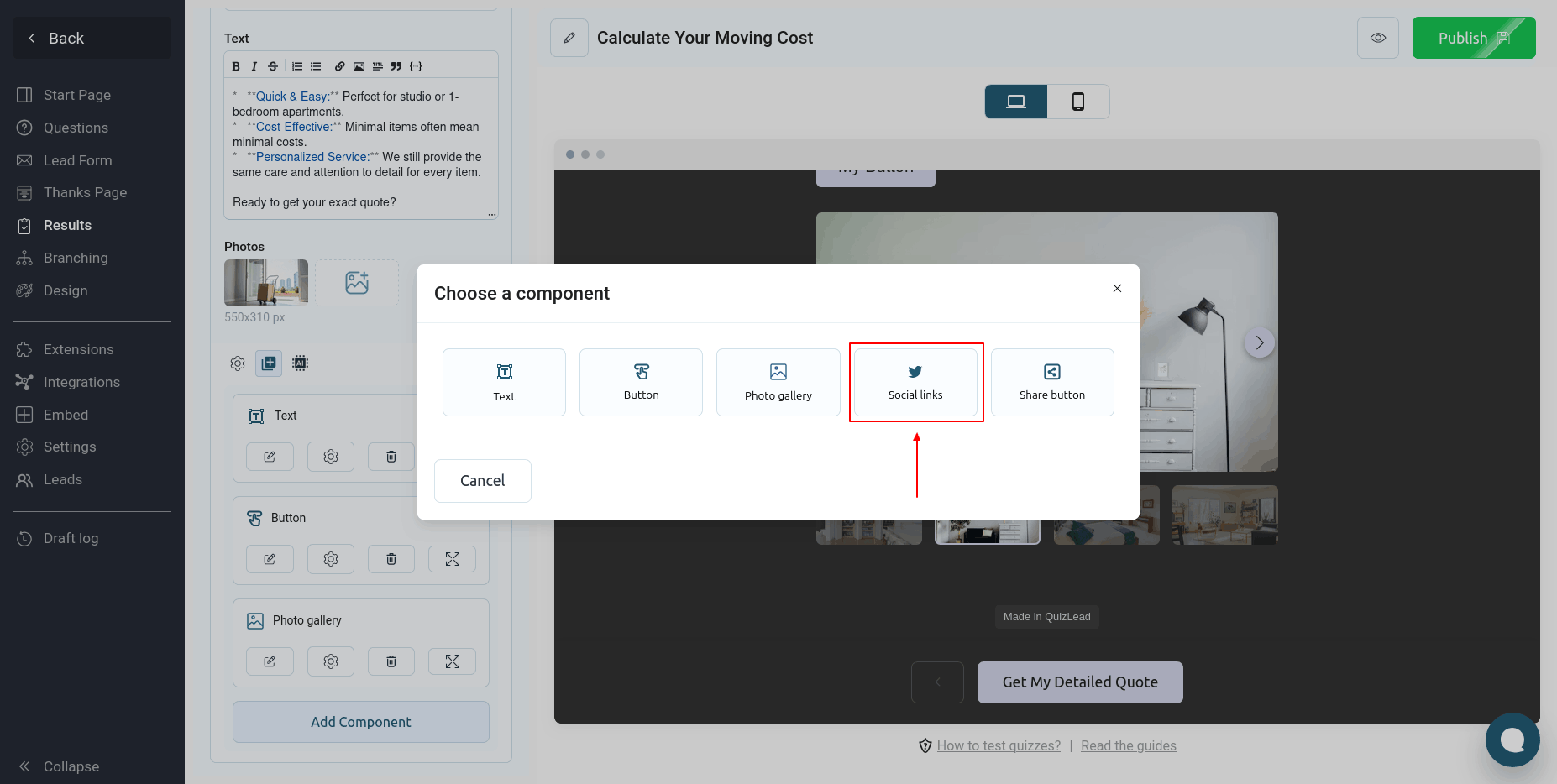
Task: Cancel the component chooser dialog
Action: click(x=482, y=481)
